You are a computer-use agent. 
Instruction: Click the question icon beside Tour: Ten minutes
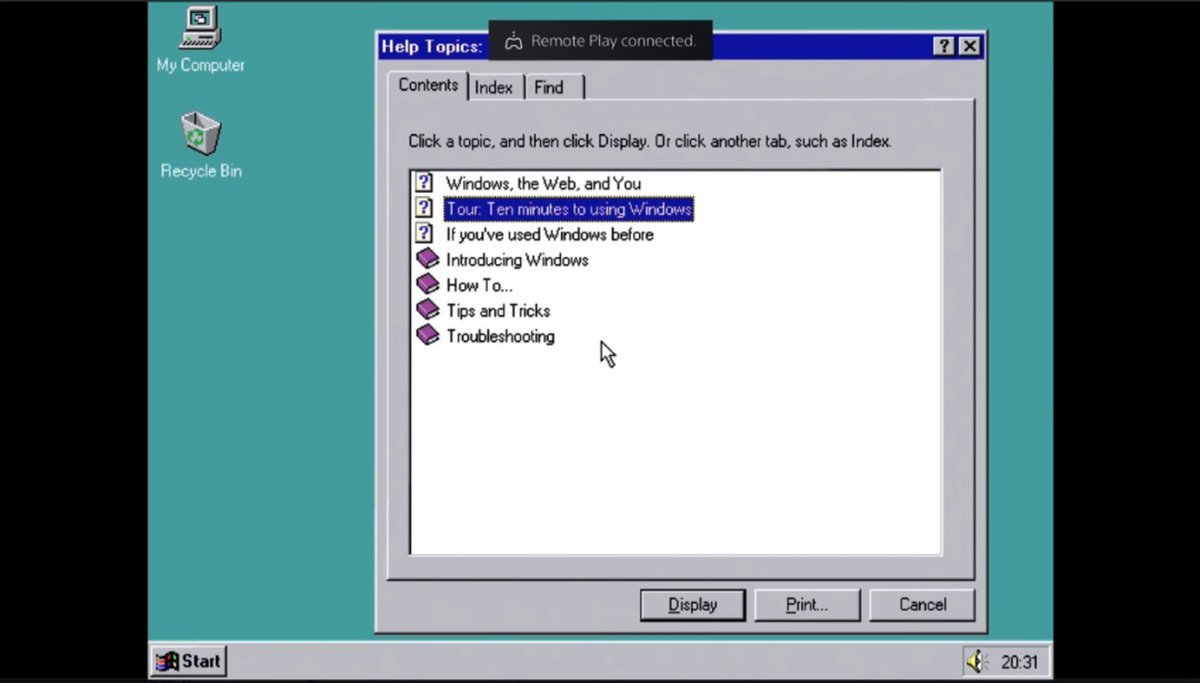coord(425,208)
